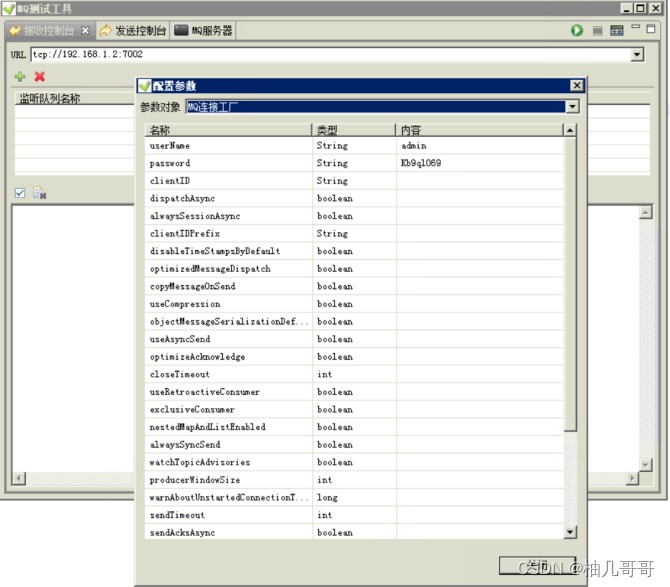Select the disableTimeStampsByDefault row
Screen dimensions: 670x587
(354, 251)
